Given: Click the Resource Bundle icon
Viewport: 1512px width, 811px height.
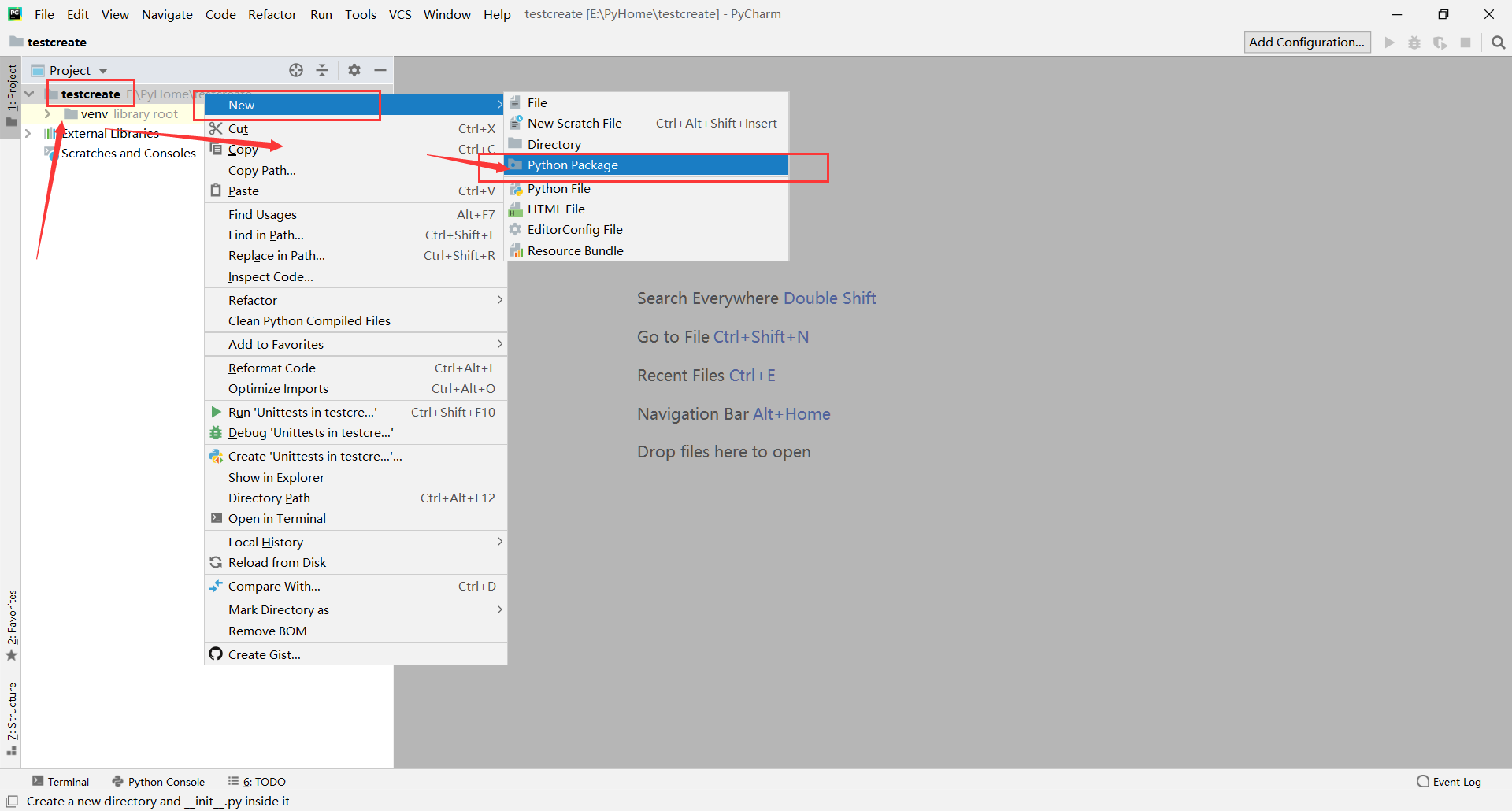Looking at the screenshot, I should pyautogui.click(x=516, y=250).
